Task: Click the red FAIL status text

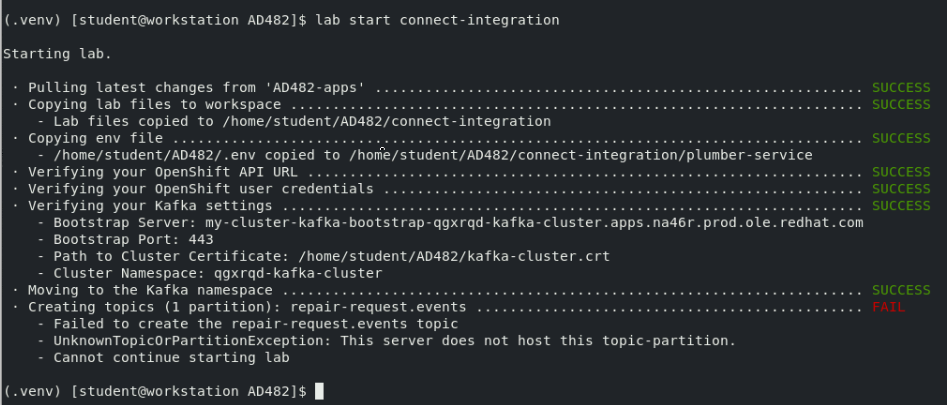Action: pyautogui.click(x=888, y=307)
